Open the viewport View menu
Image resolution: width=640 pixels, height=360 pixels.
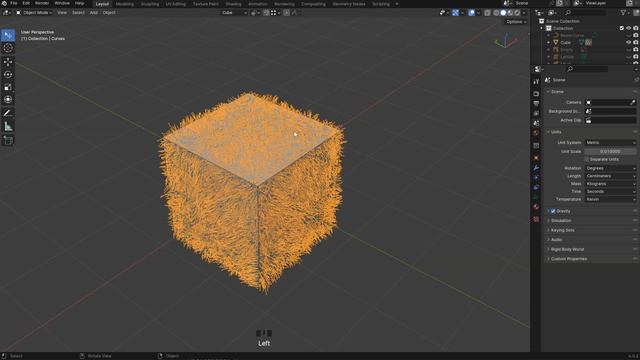pyautogui.click(x=62, y=13)
